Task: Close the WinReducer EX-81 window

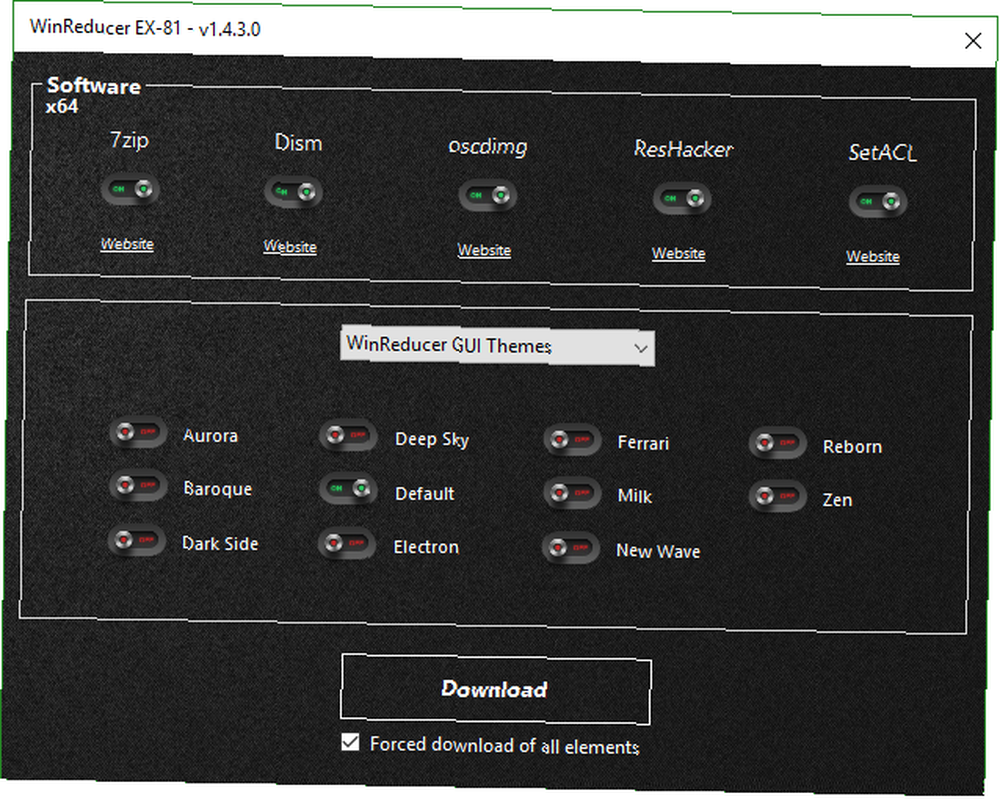Action: (973, 41)
